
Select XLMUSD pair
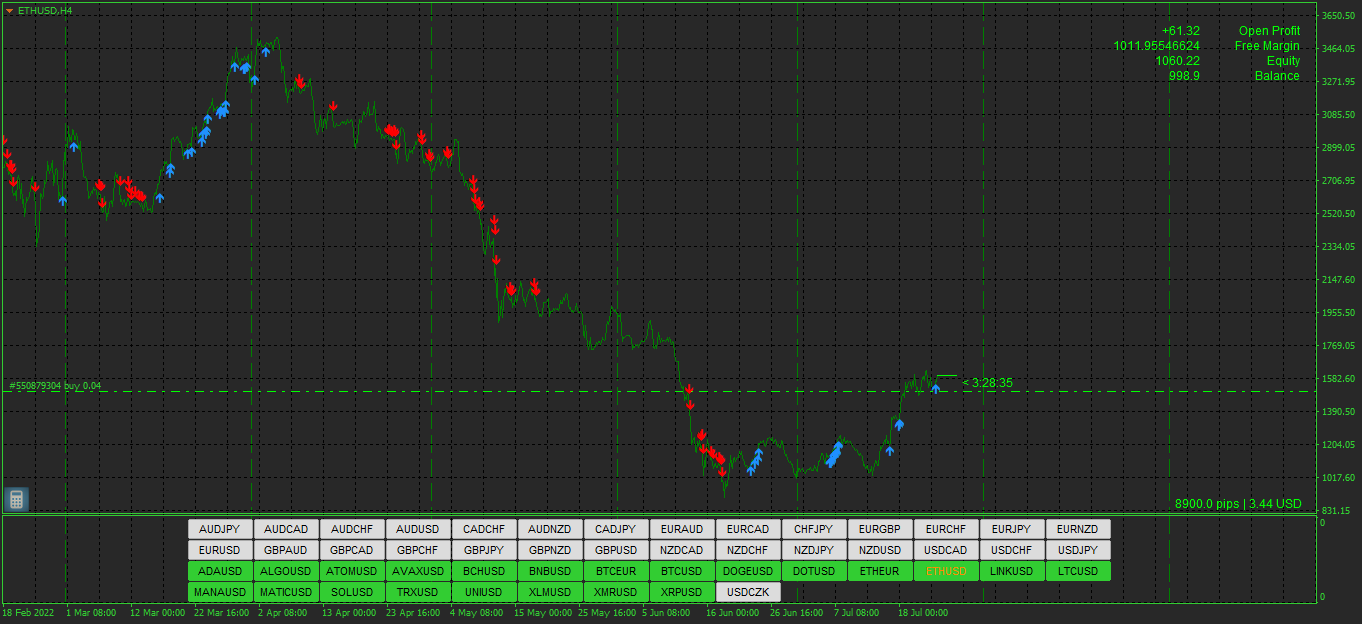[x=549, y=592]
